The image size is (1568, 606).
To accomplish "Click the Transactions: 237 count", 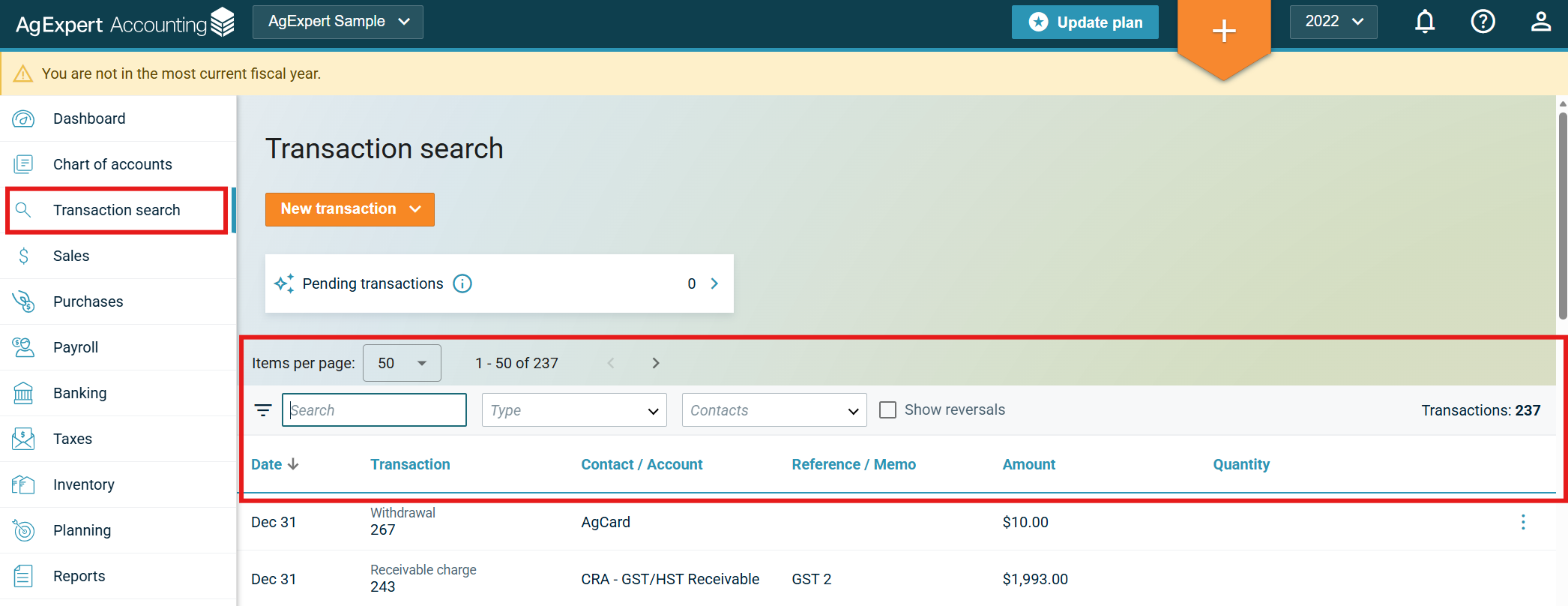I will coord(1481,410).
